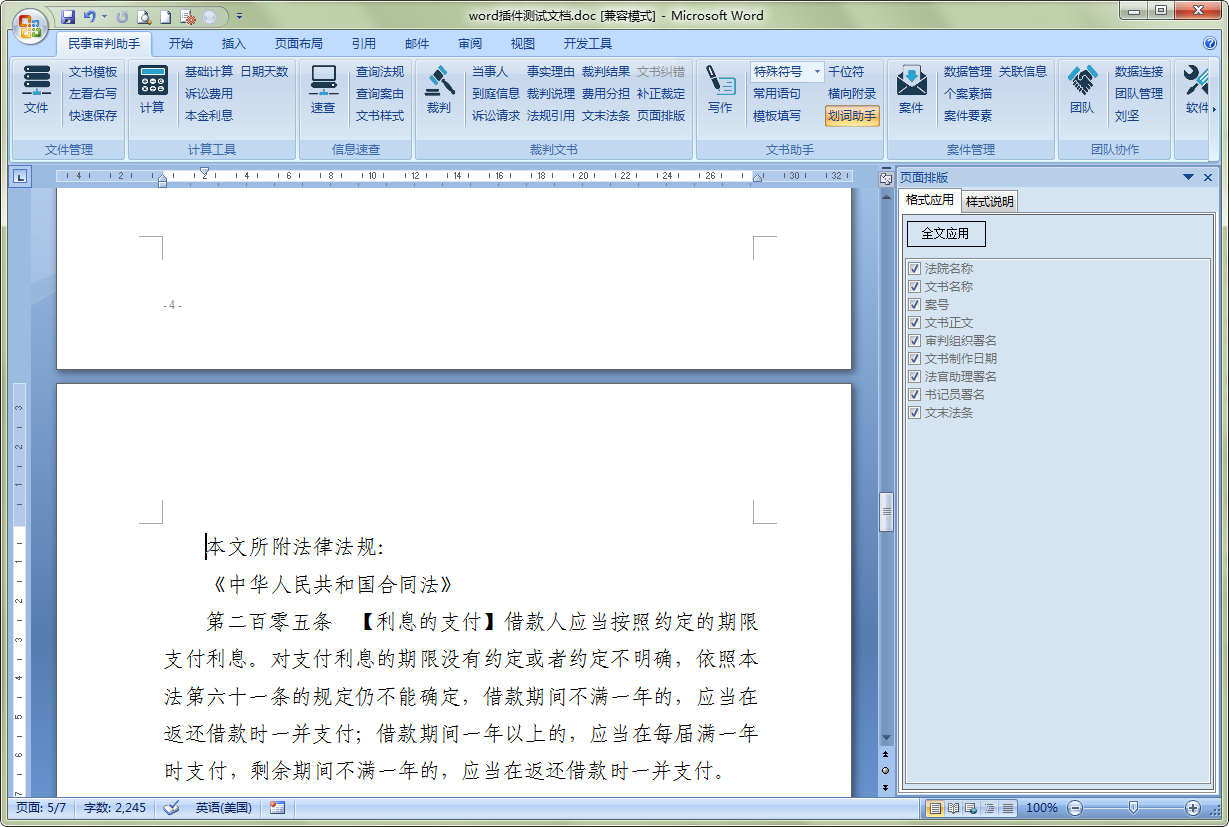
Task: Toggle the 审判组织署名 checkbox
Action: point(914,341)
